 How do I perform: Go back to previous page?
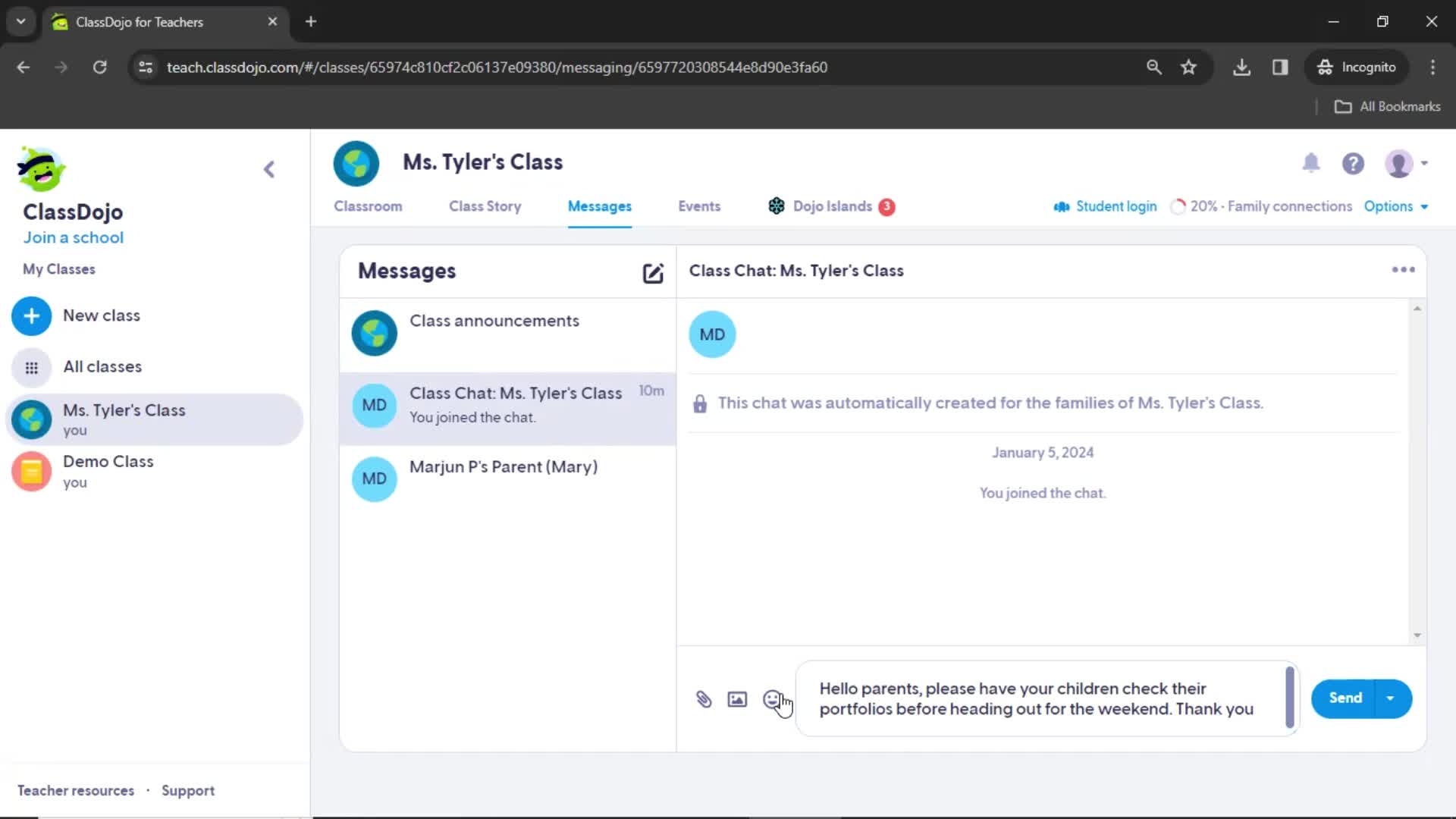click(x=24, y=67)
